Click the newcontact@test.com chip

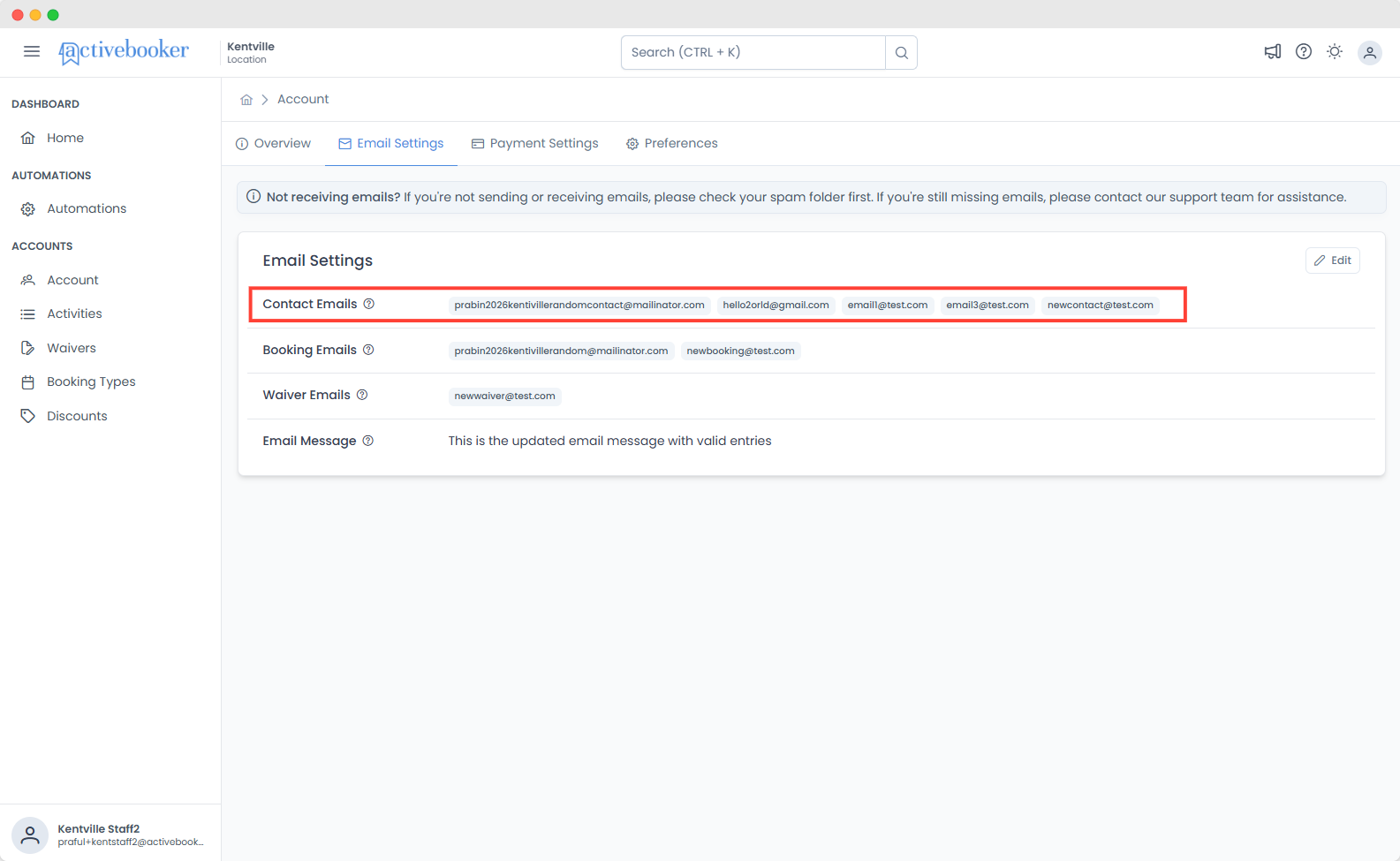(x=1101, y=305)
